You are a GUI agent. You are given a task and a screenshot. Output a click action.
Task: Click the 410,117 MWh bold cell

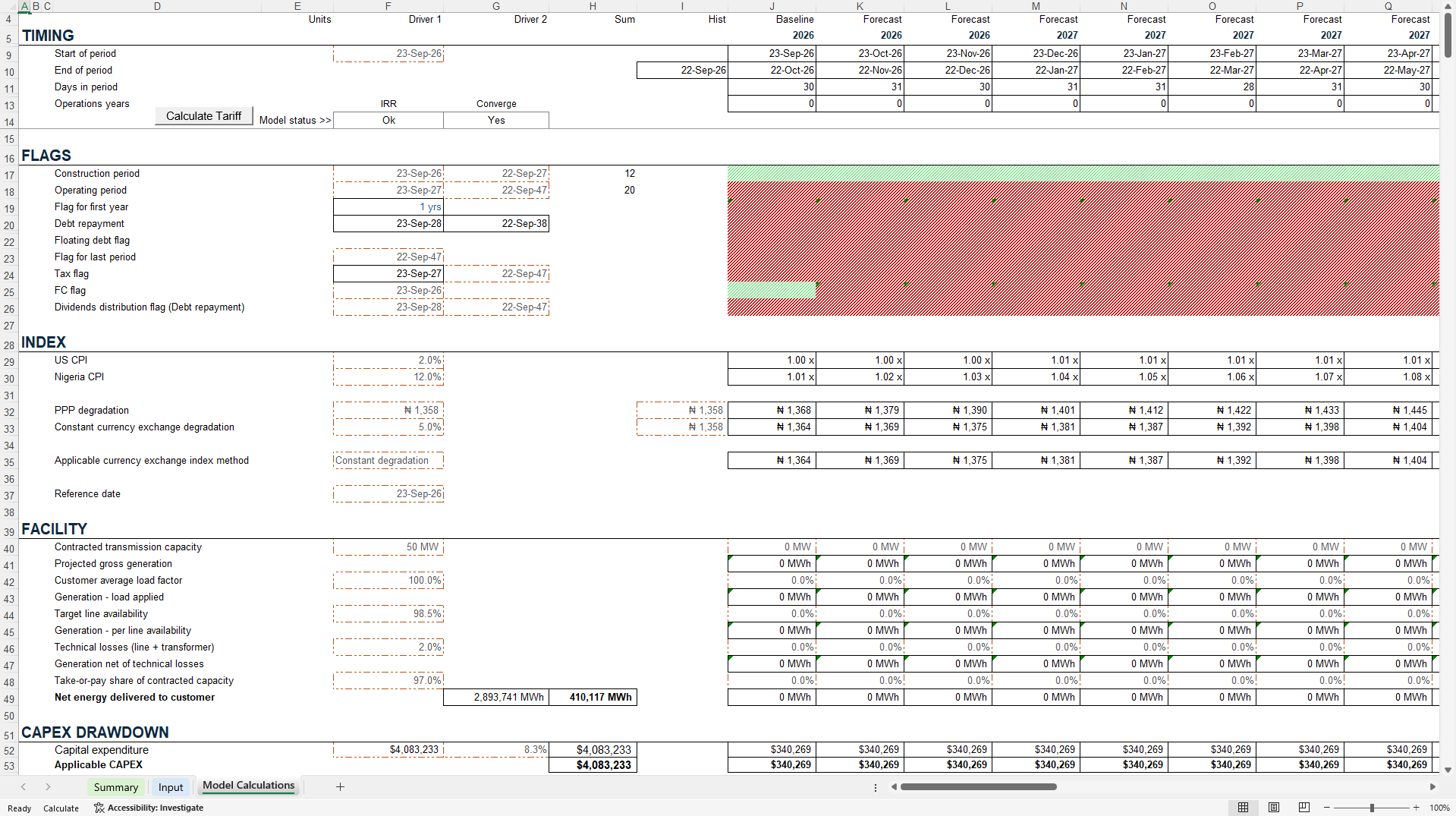(x=593, y=698)
